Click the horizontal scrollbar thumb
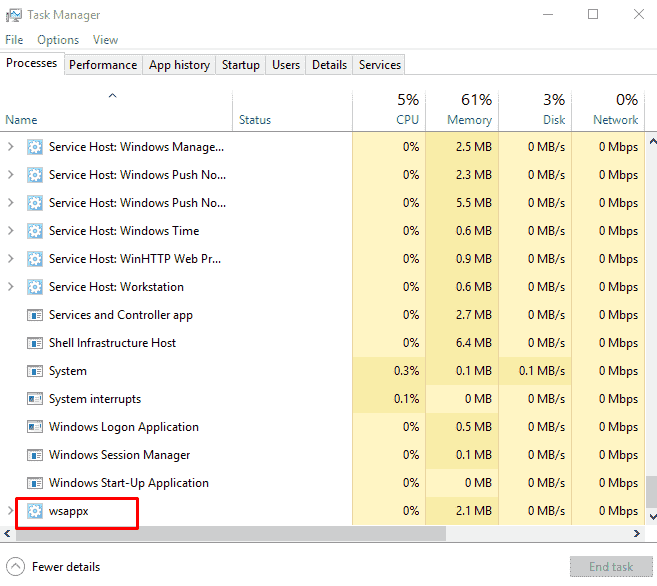 pyautogui.click(x=231, y=534)
